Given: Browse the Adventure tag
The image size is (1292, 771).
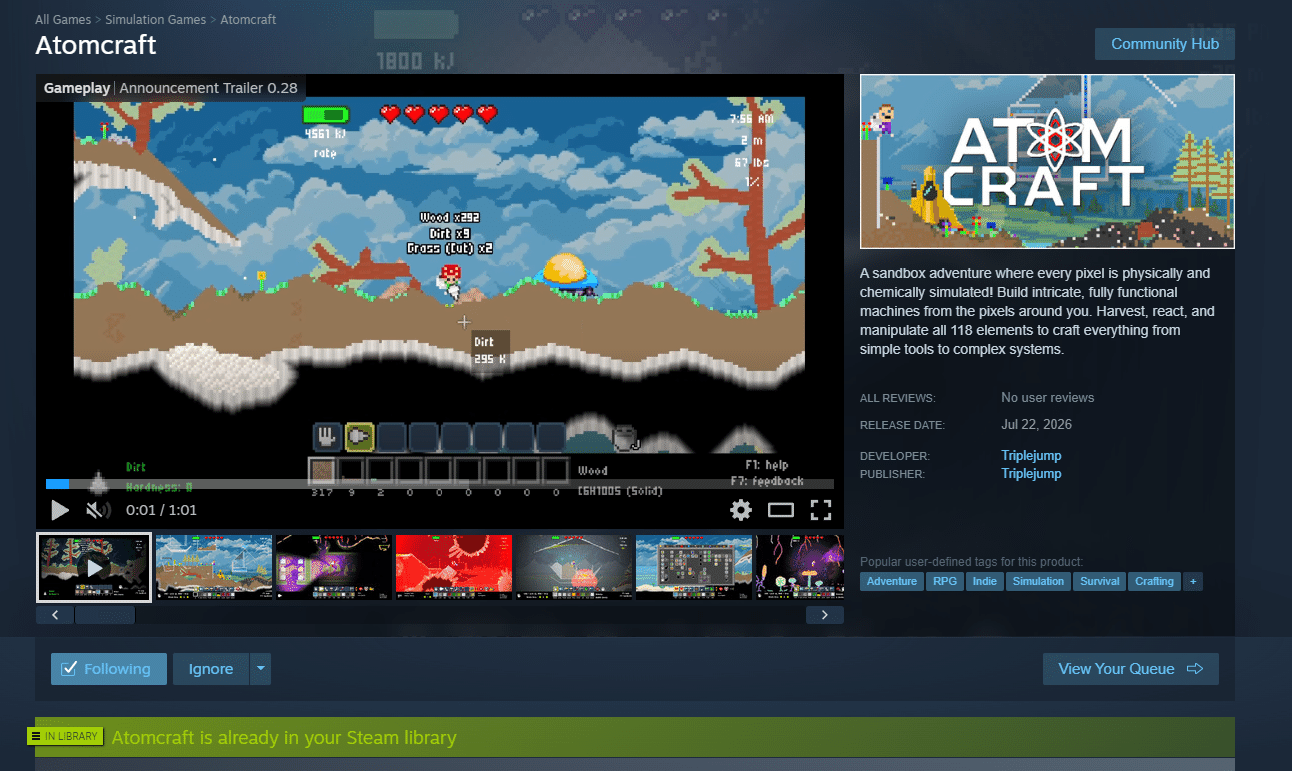Looking at the screenshot, I should 891,581.
